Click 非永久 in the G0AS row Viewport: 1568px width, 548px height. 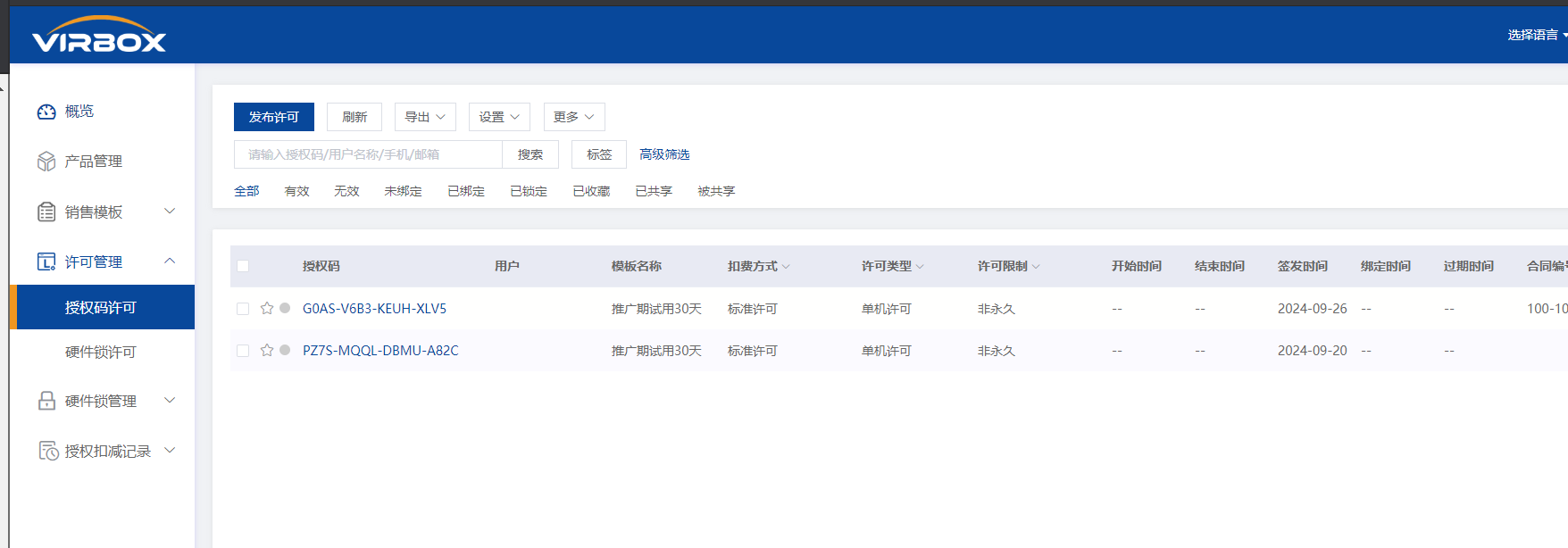click(997, 309)
